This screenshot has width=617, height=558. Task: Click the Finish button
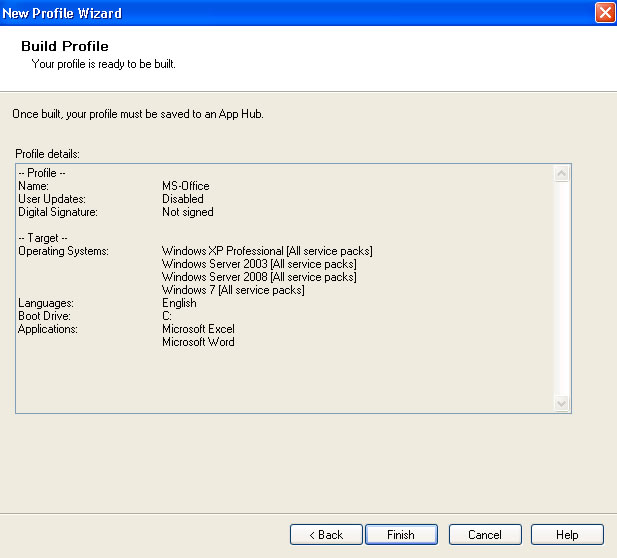tap(401, 534)
